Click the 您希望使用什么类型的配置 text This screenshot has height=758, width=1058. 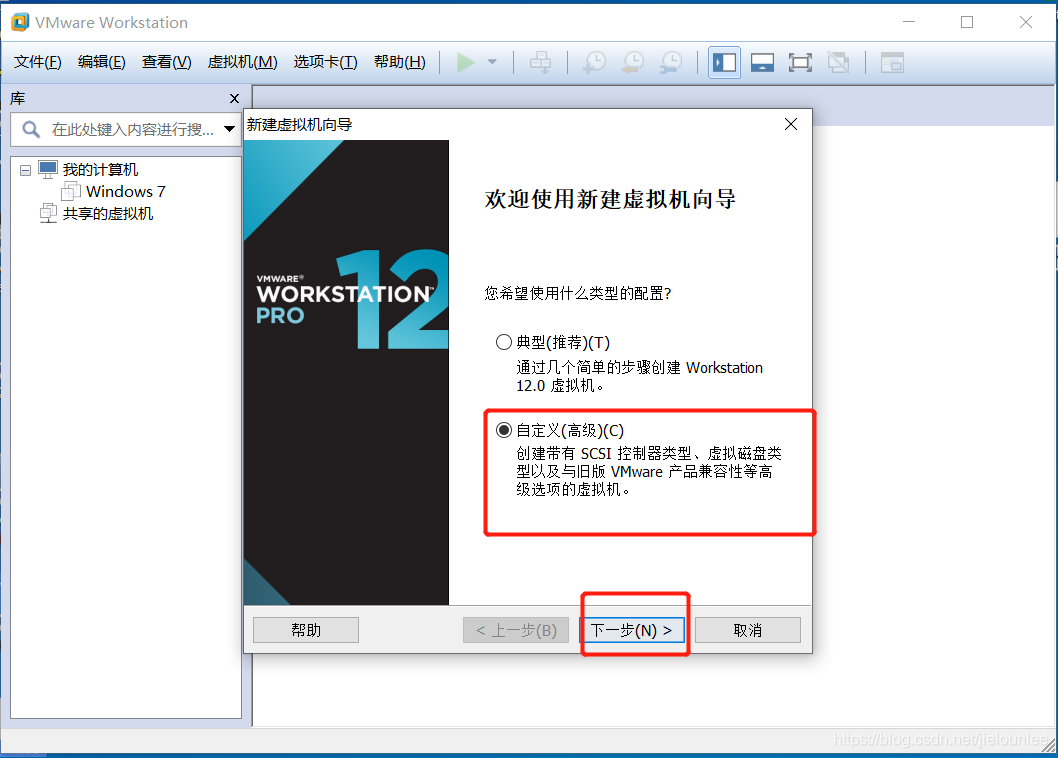click(578, 293)
